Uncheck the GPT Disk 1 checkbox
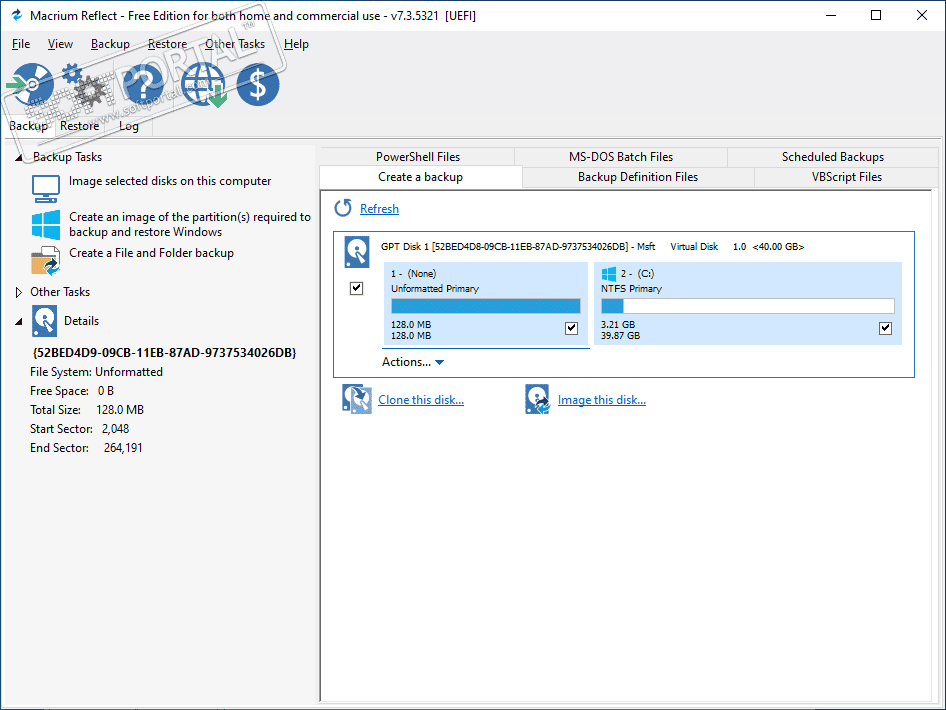This screenshot has width=946, height=710. [x=357, y=288]
